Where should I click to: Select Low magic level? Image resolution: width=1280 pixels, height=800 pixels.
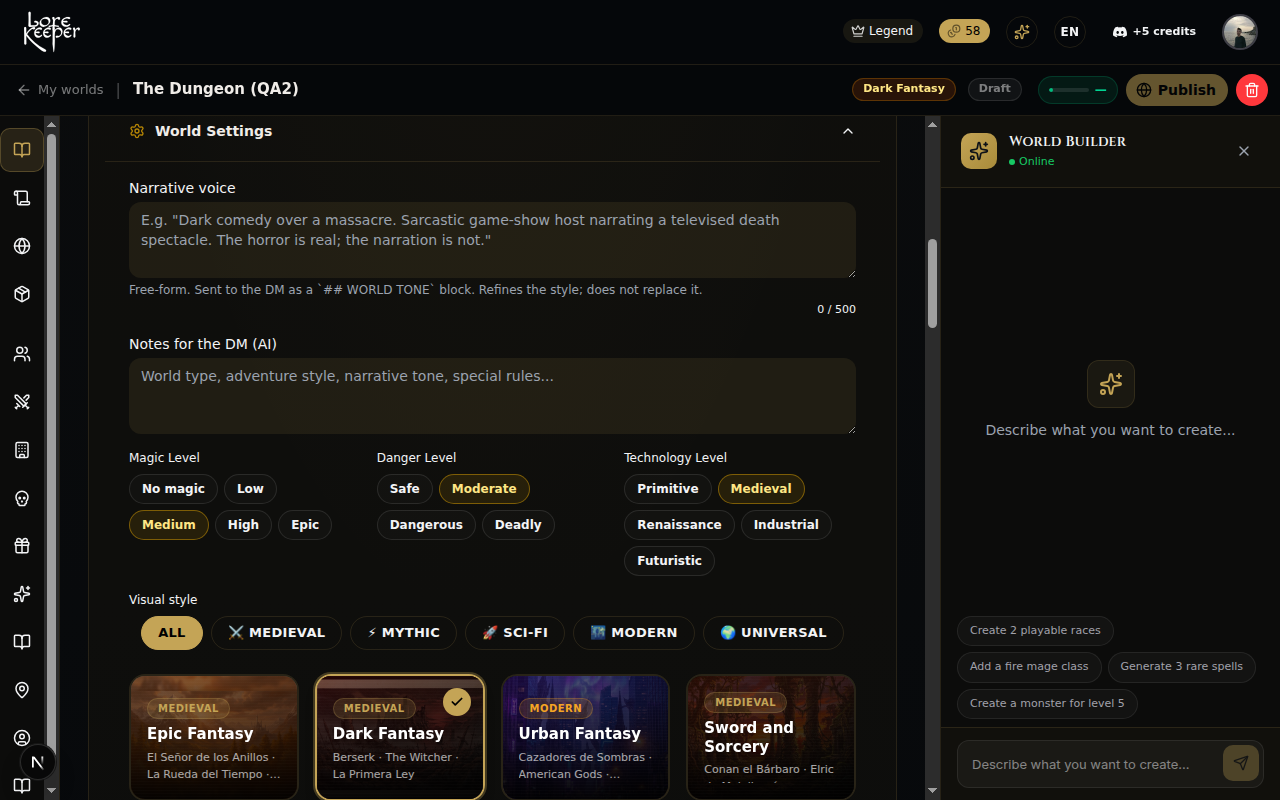(250, 489)
